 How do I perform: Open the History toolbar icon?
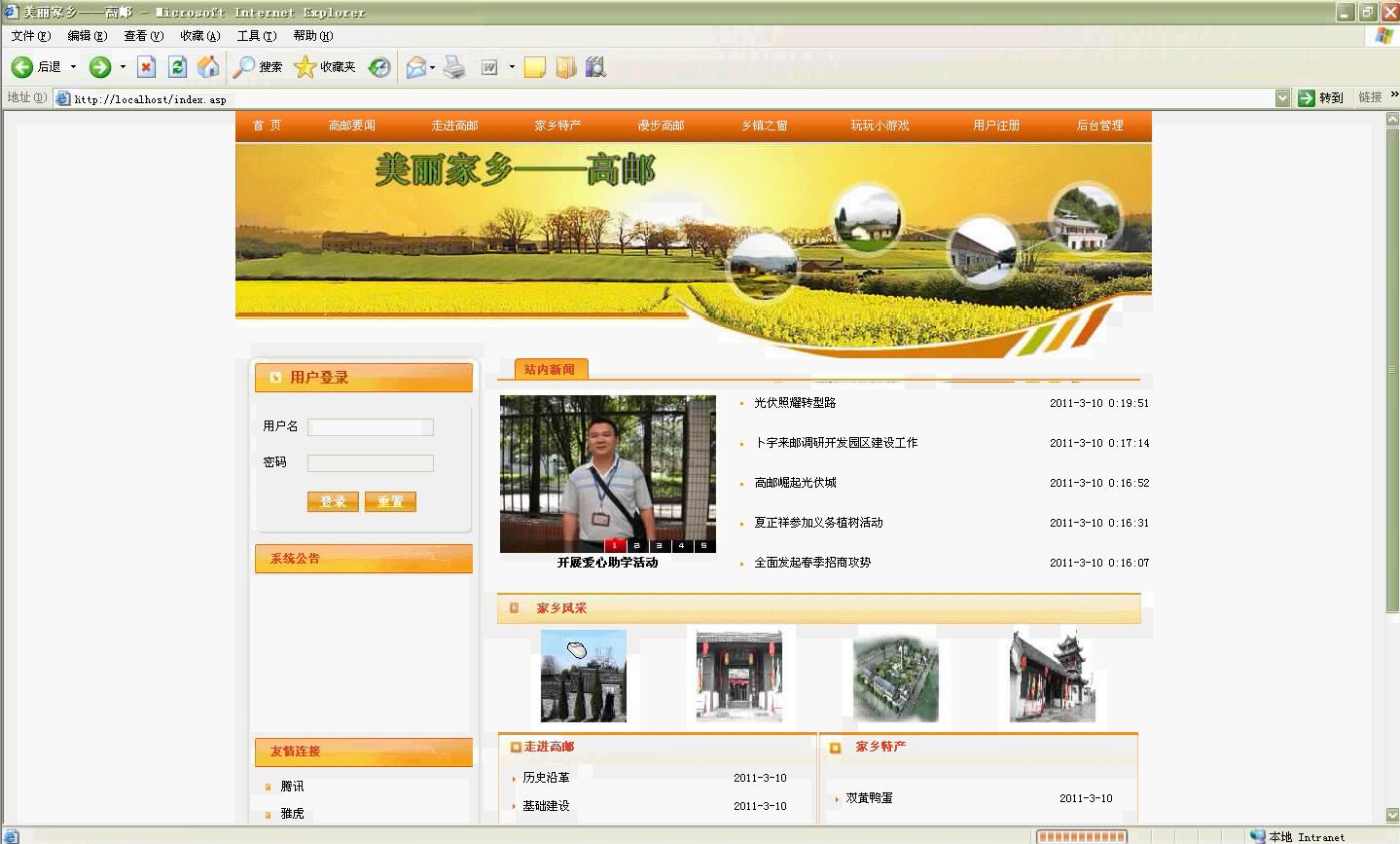point(380,67)
